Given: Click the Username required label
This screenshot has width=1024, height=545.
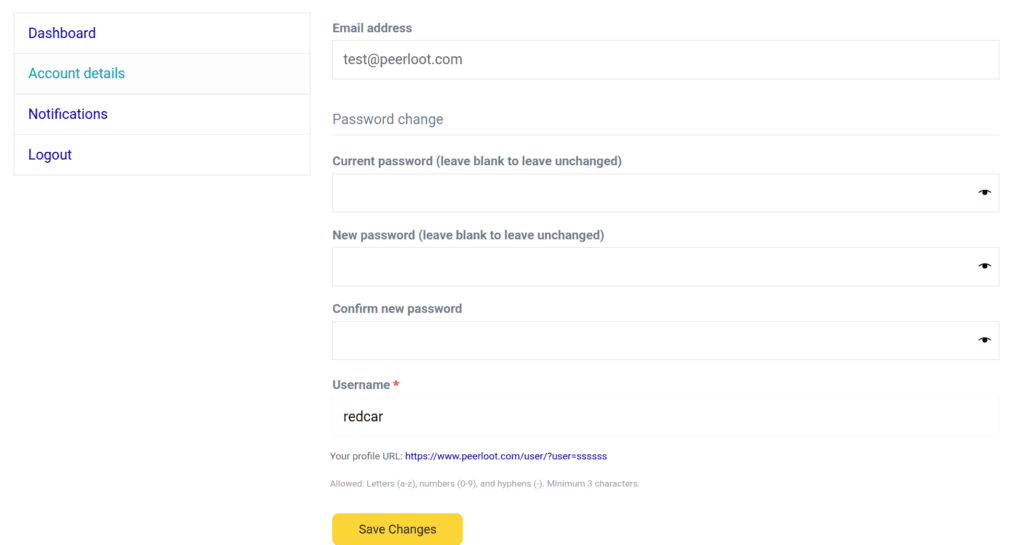Looking at the screenshot, I should pyautogui.click(x=362, y=385).
